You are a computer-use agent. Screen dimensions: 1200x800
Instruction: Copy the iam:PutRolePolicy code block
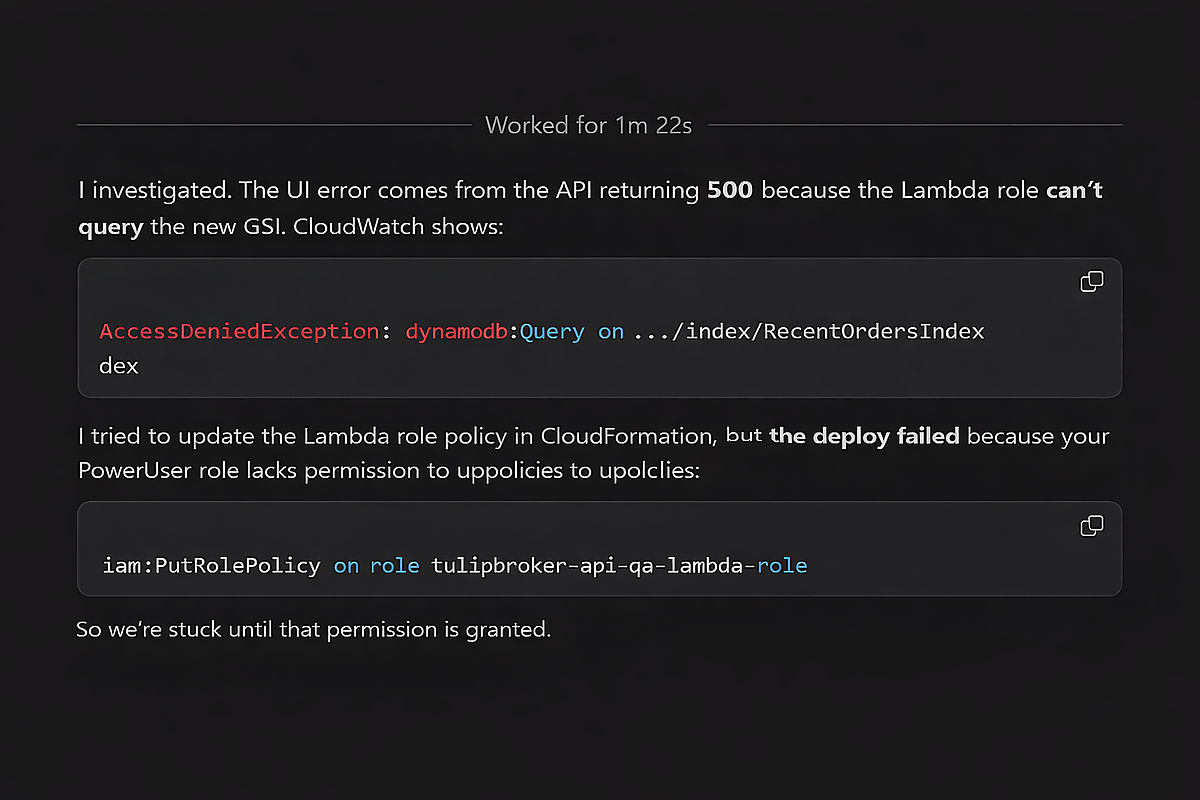point(1092,525)
